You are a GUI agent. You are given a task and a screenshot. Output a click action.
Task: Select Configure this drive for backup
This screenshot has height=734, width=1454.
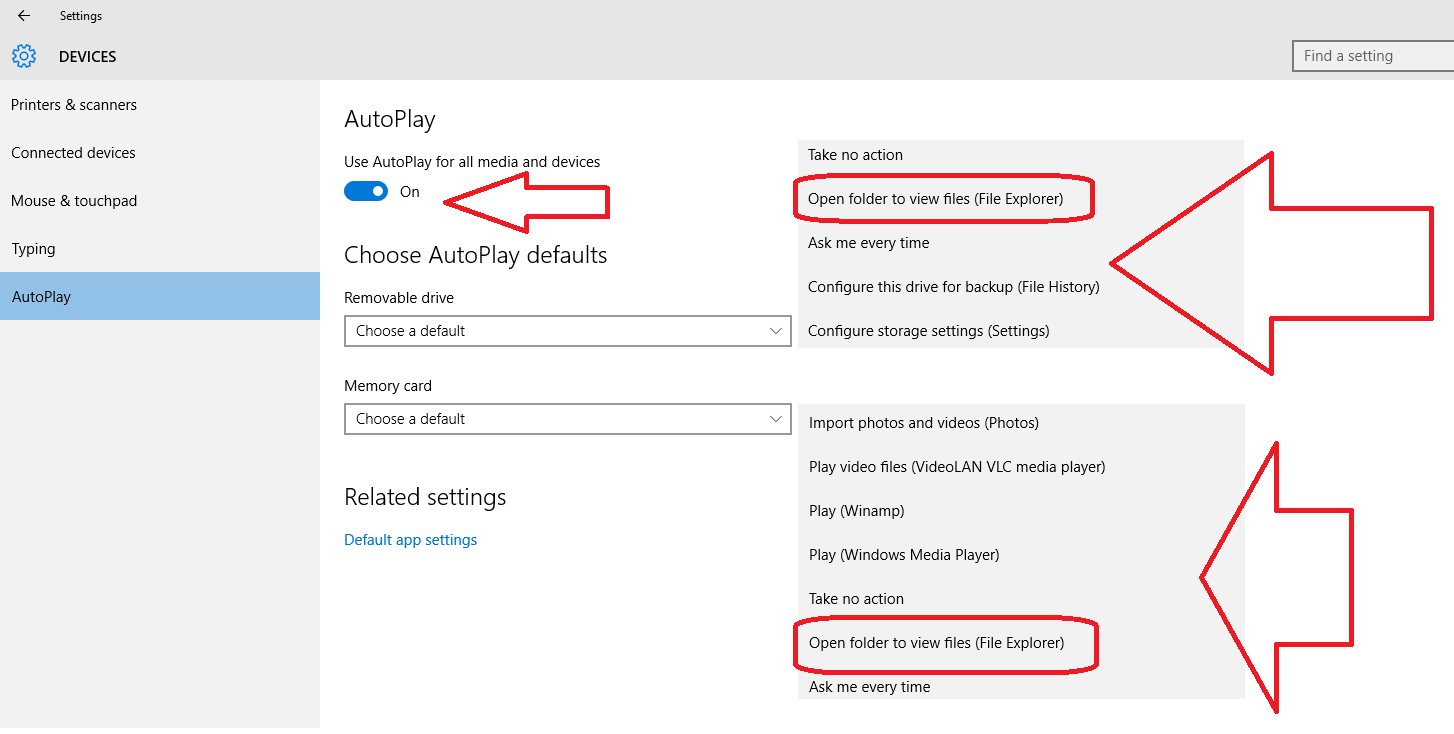point(951,286)
